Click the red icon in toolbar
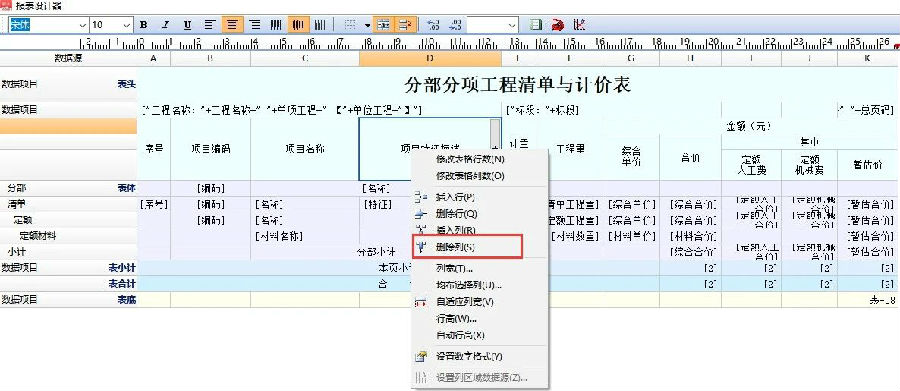900x391 pixels. pos(557,25)
